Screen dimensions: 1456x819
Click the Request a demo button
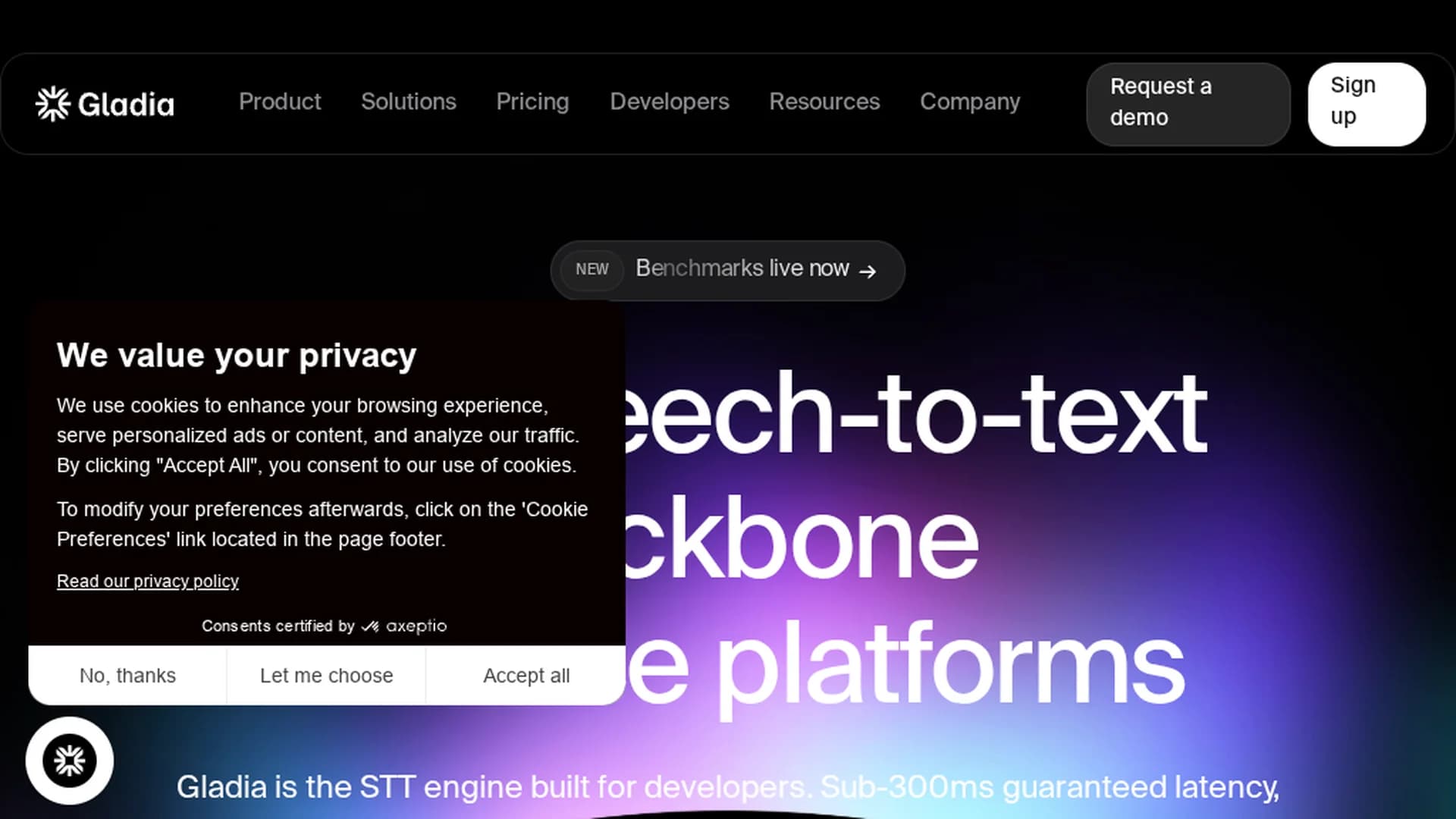coord(1188,104)
